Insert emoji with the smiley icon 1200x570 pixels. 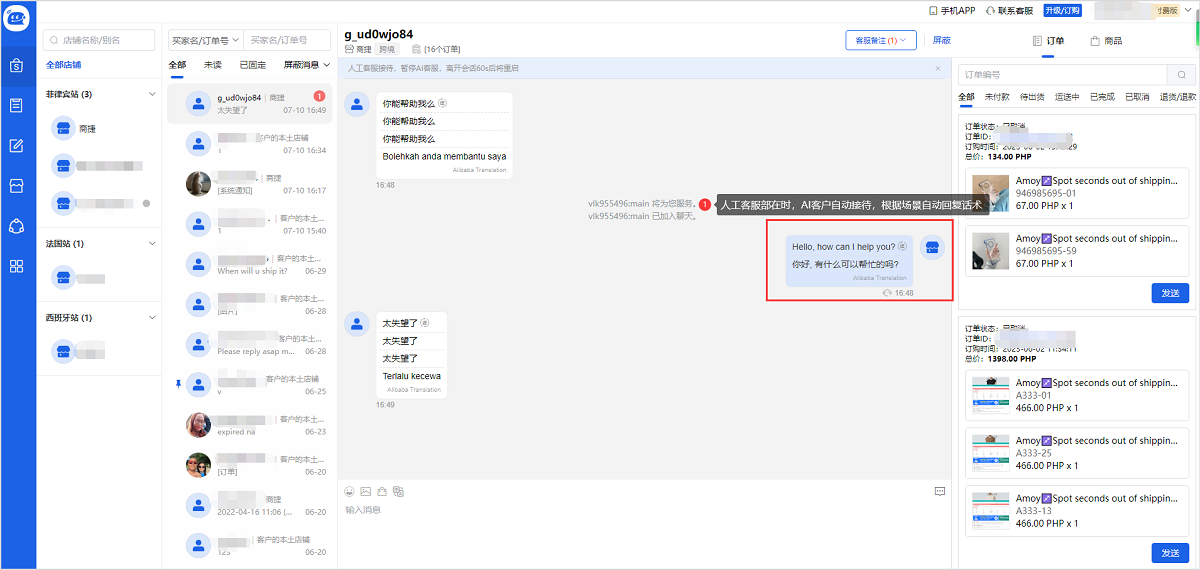[350, 491]
